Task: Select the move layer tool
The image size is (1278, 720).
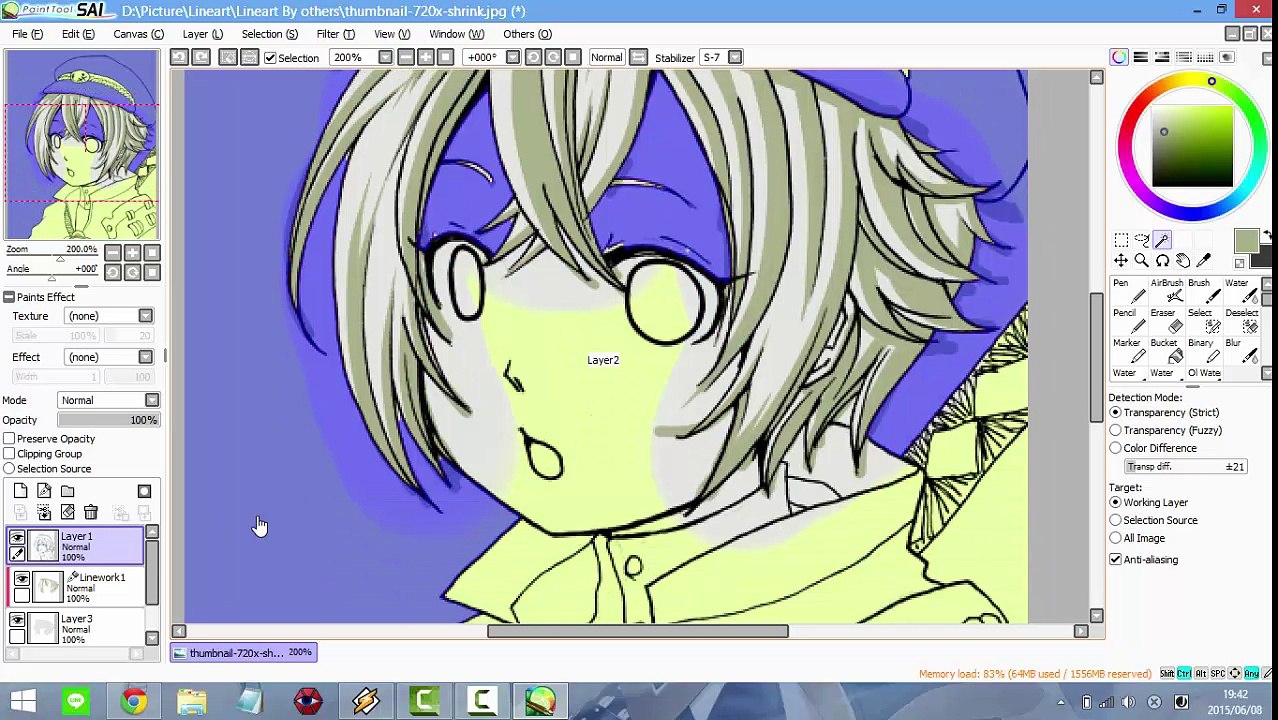Action: tap(1121, 261)
